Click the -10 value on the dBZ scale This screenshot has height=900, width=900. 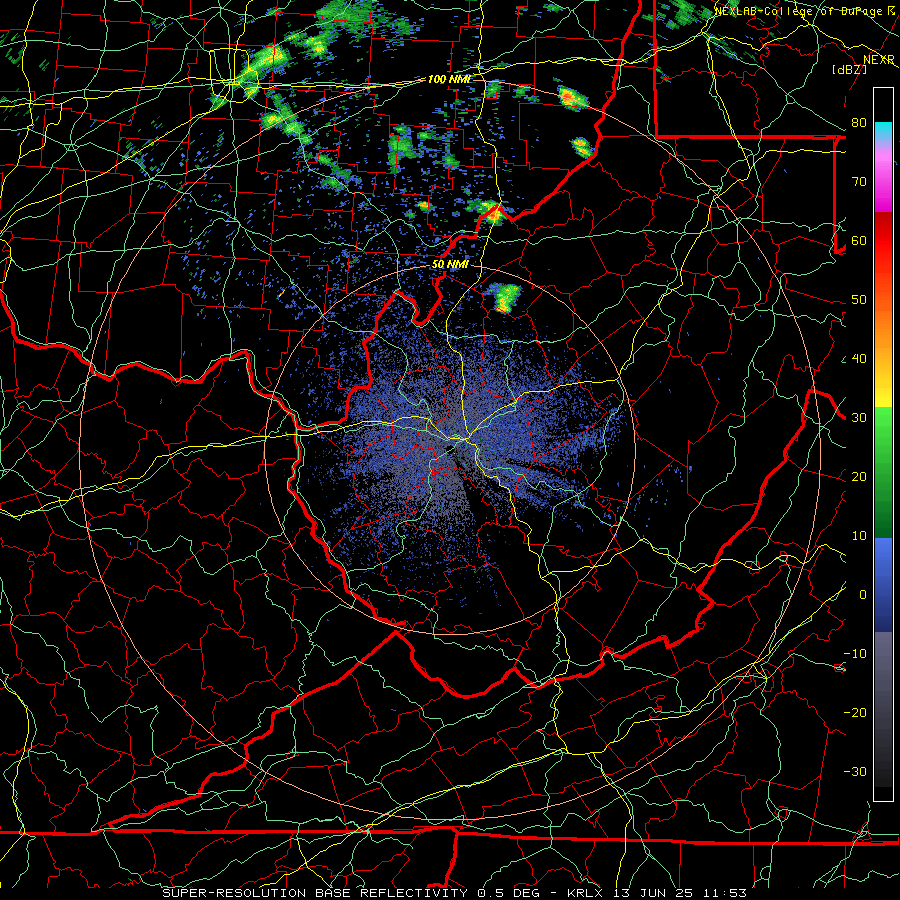pyautogui.click(x=855, y=654)
